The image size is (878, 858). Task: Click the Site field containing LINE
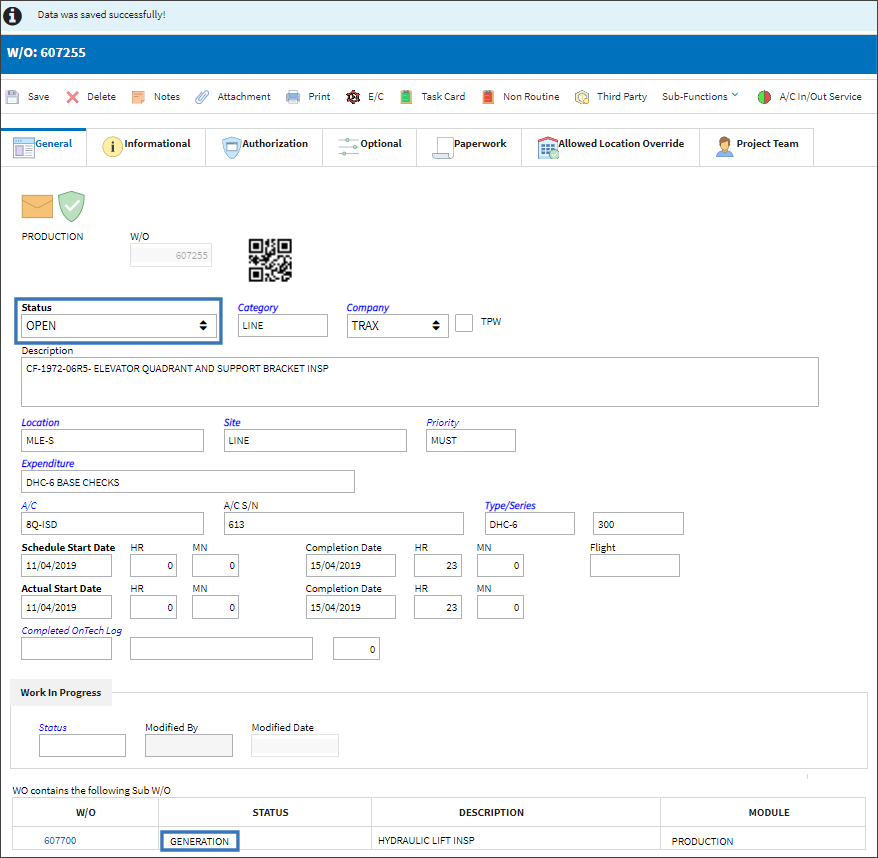coord(315,441)
